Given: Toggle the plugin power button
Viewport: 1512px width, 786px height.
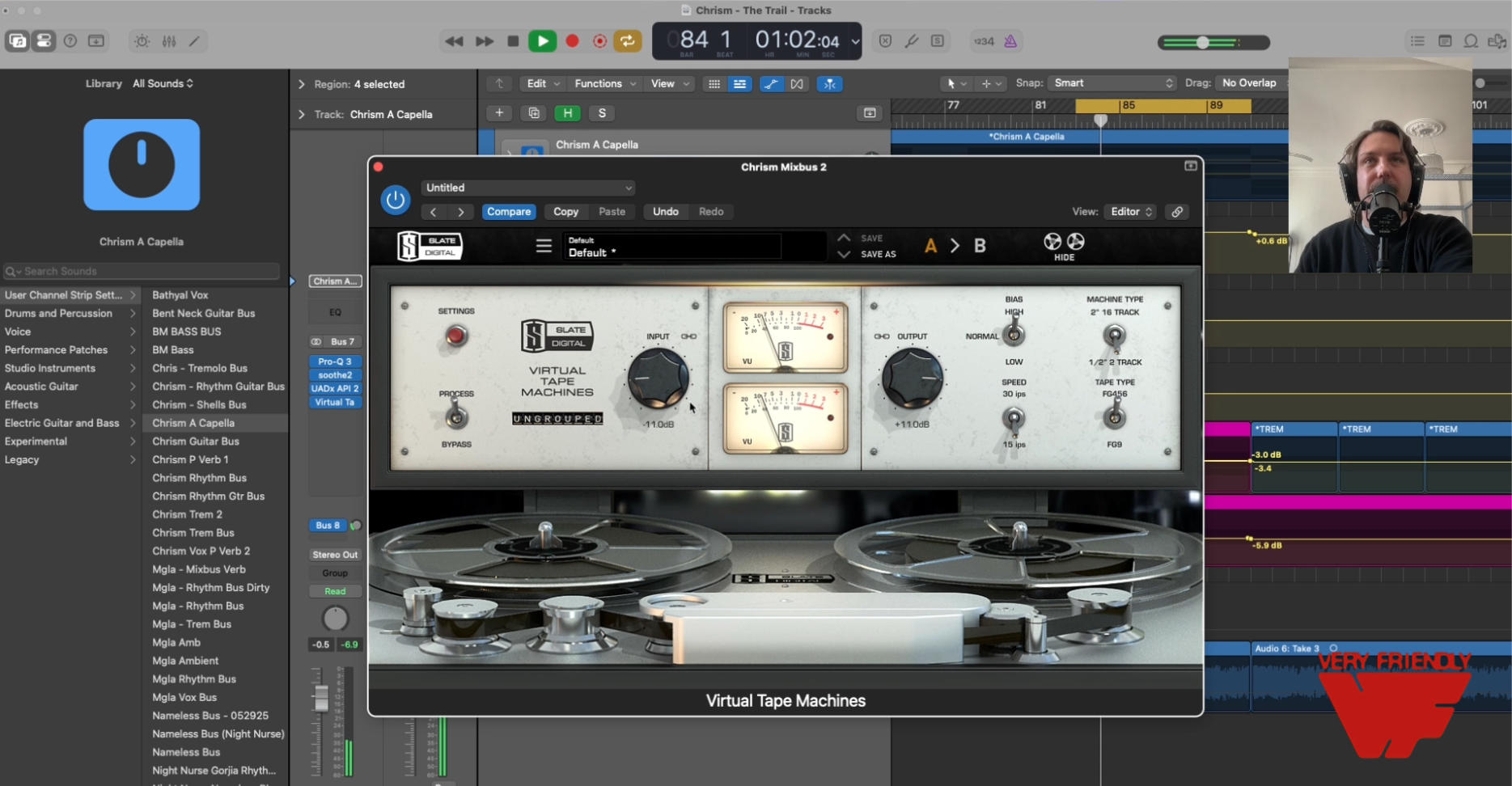Looking at the screenshot, I should [x=396, y=200].
